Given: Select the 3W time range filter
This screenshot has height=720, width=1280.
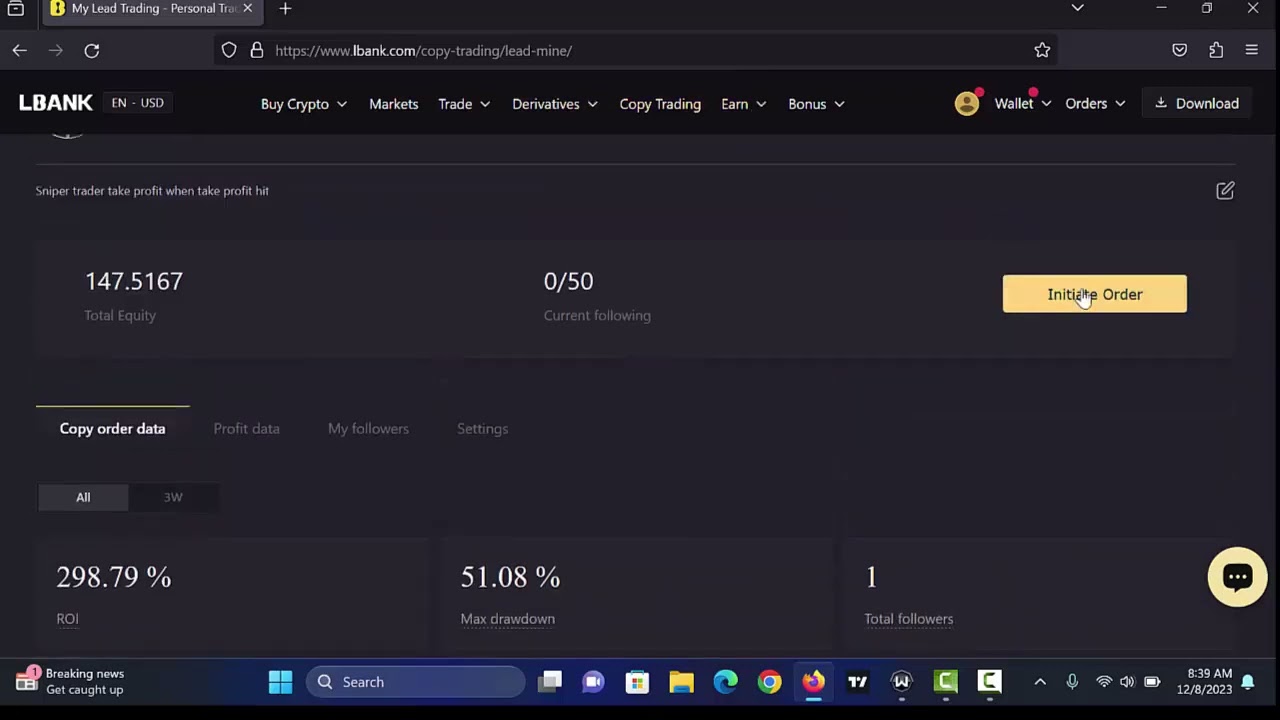Looking at the screenshot, I should 173,497.
